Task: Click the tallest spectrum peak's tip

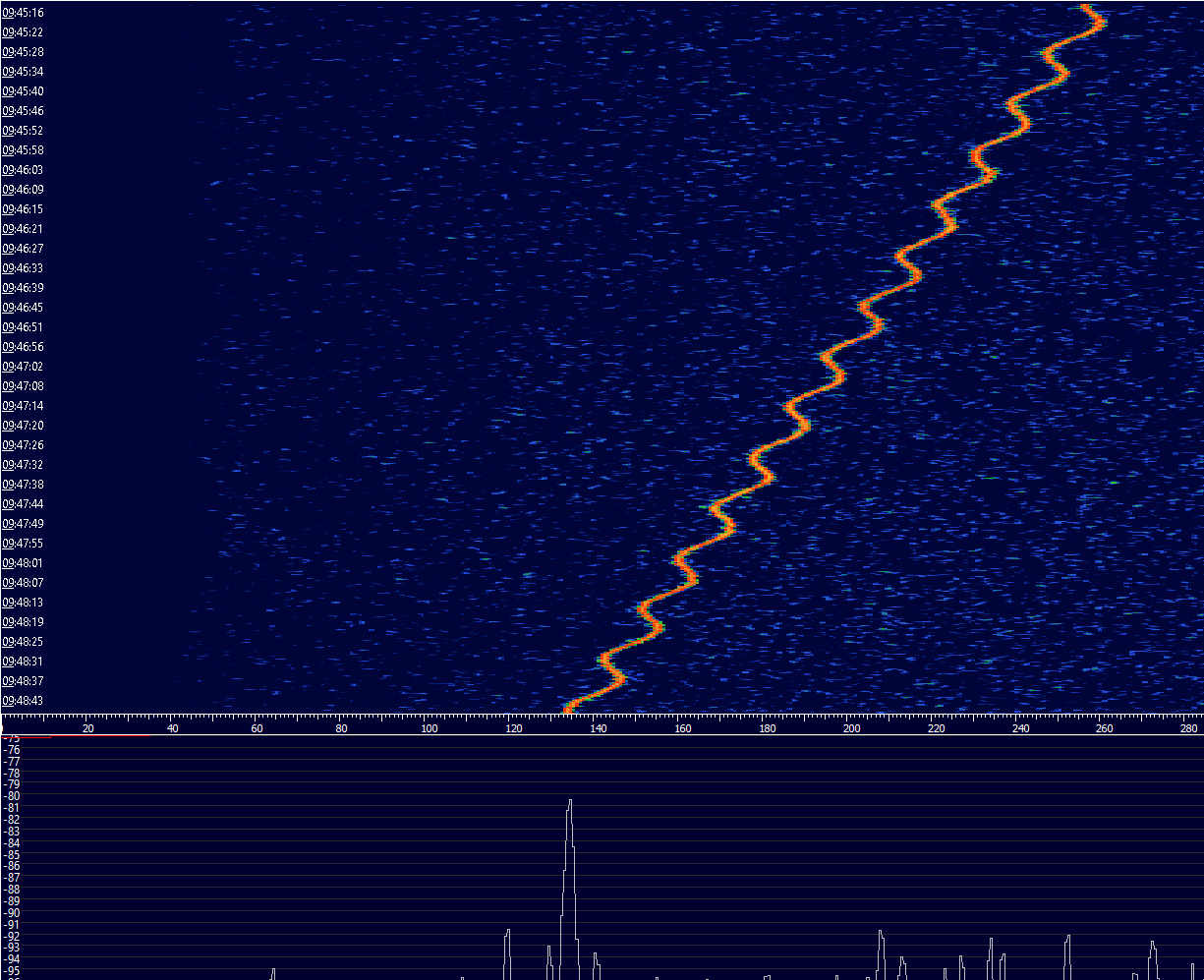Action: 569,801
